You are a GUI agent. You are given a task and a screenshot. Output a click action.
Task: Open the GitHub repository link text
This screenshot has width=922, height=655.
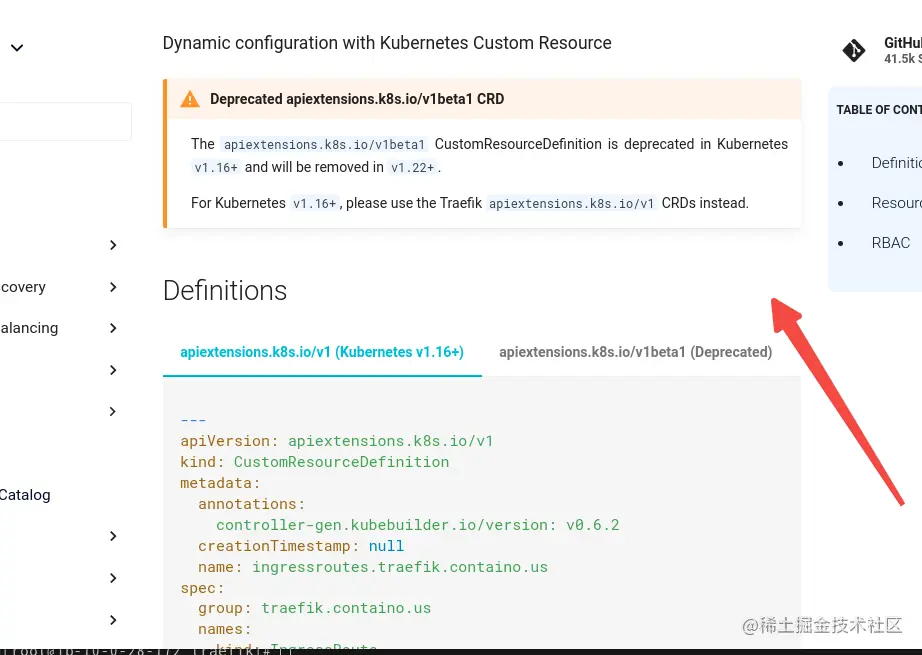[903, 43]
